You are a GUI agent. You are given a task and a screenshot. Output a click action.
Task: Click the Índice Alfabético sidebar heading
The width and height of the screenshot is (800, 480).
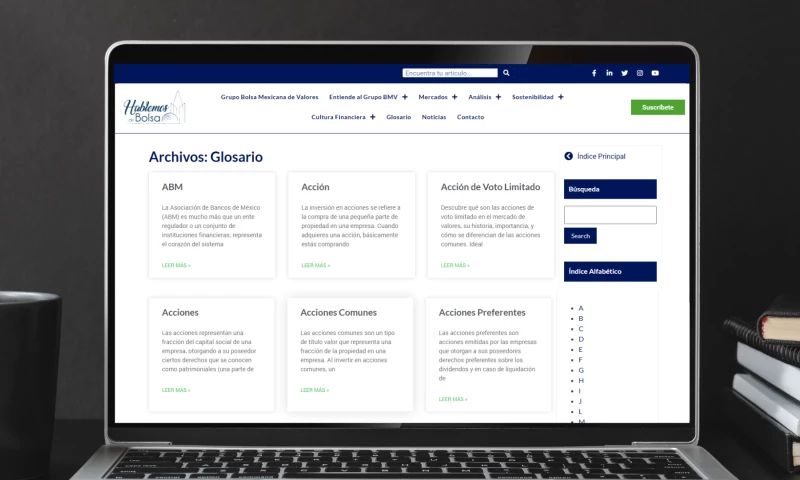coord(610,271)
